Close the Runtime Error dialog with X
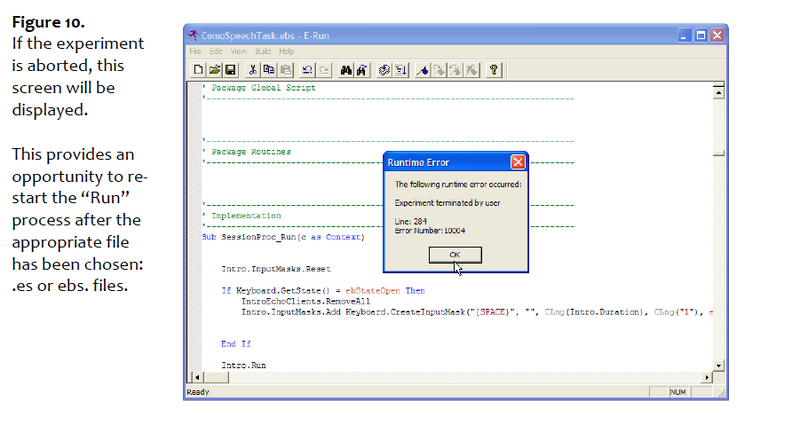The height and width of the screenshot is (425, 800). point(518,162)
